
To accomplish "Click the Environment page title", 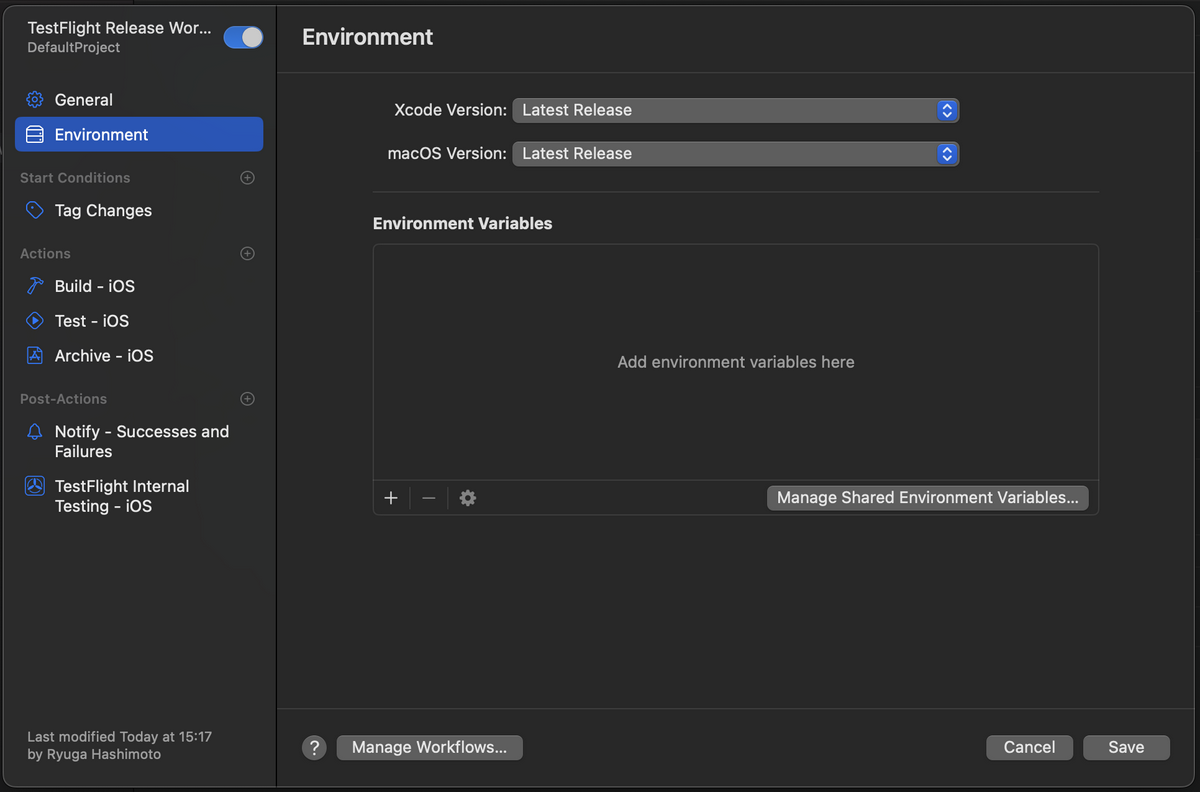I will point(368,37).
